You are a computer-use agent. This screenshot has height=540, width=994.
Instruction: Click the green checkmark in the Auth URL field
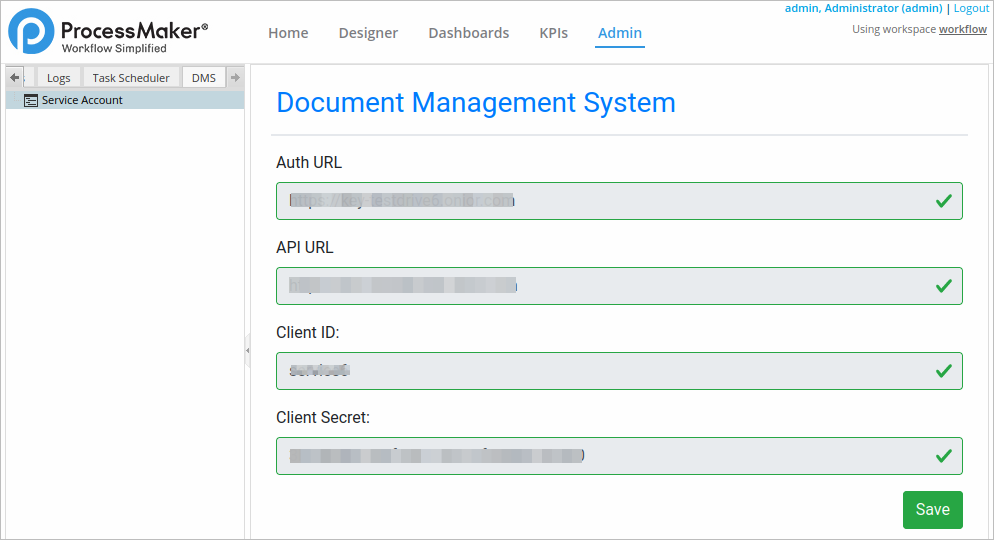pyautogui.click(x=942, y=201)
